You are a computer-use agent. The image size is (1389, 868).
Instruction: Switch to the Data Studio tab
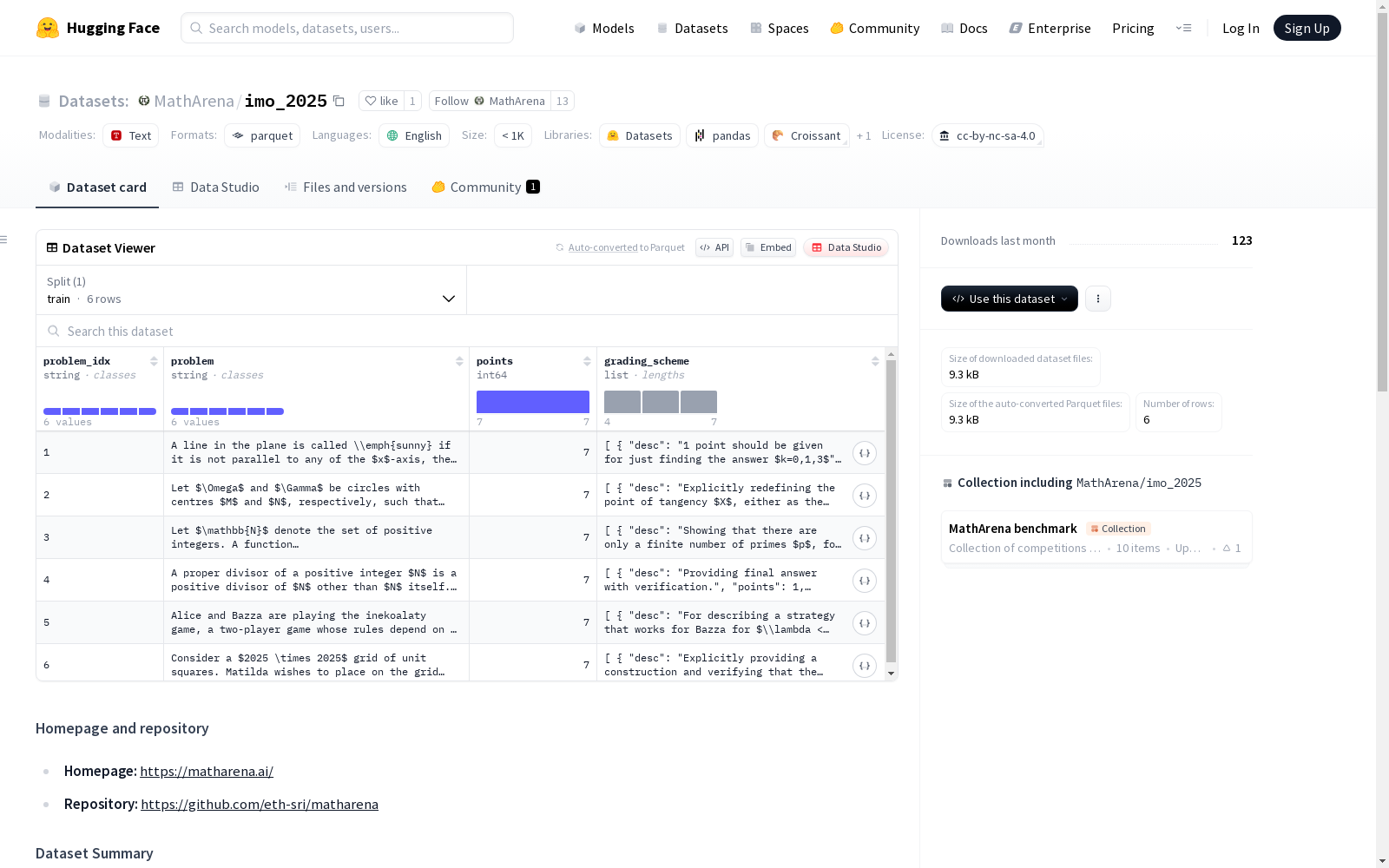point(216,187)
